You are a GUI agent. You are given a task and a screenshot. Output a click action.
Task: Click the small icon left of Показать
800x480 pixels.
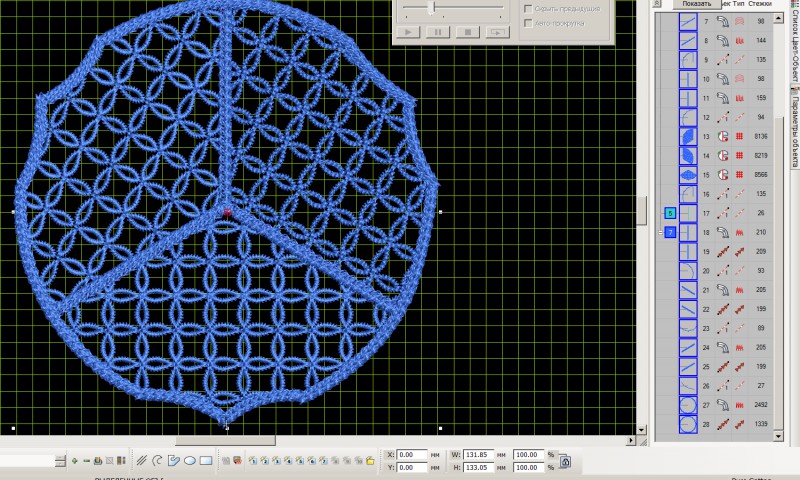[x=657, y=4]
